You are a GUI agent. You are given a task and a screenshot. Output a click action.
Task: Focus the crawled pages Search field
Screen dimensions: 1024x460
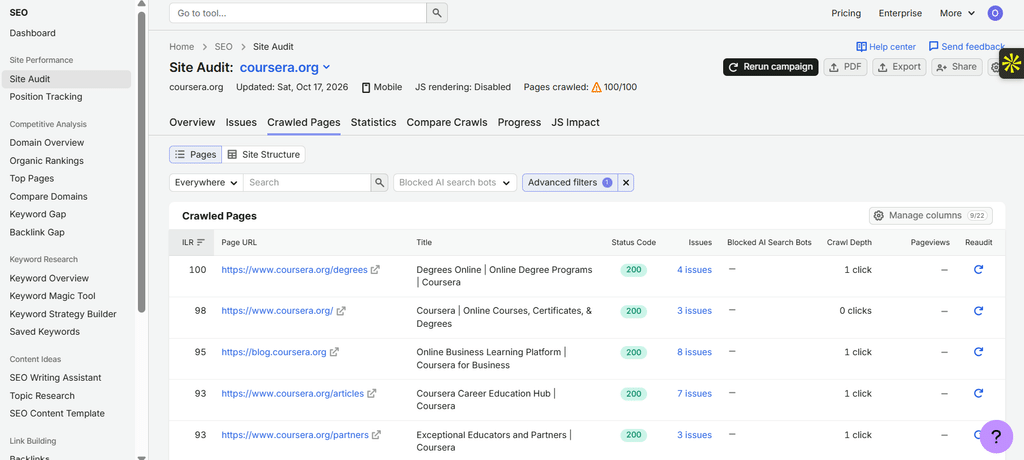tap(307, 182)
